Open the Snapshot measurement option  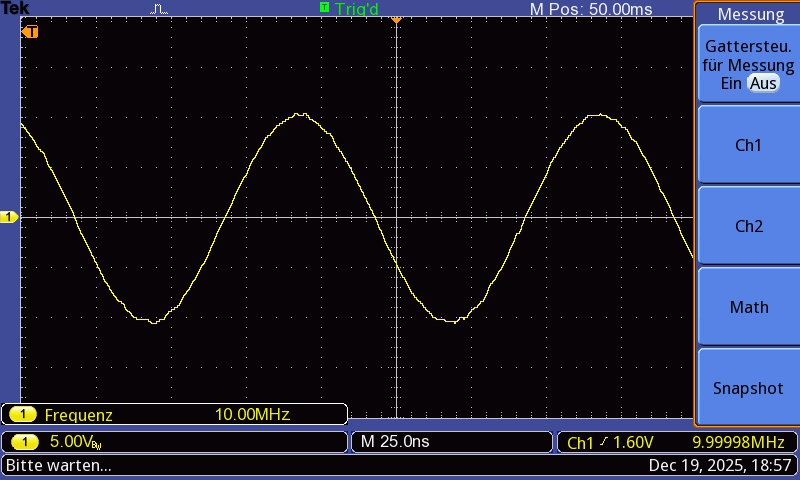(748, 388)
